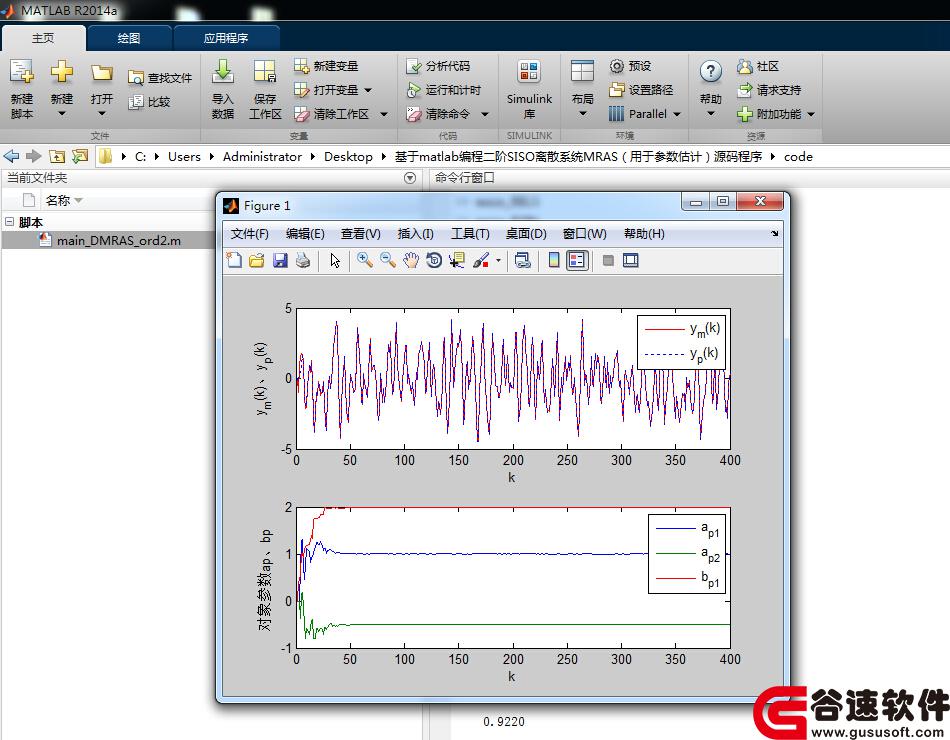Open the Insert (插入) menu in Figure 1
This screenshot has width=950, height=740.
415,234
